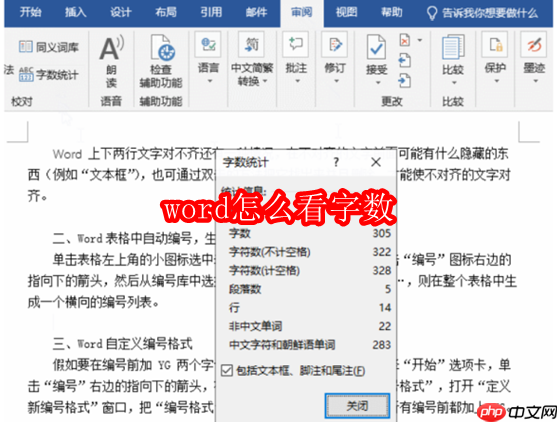558x422 pixels.
Task: Expand the 语言 dropdown arrow
Action: point(209,81)
